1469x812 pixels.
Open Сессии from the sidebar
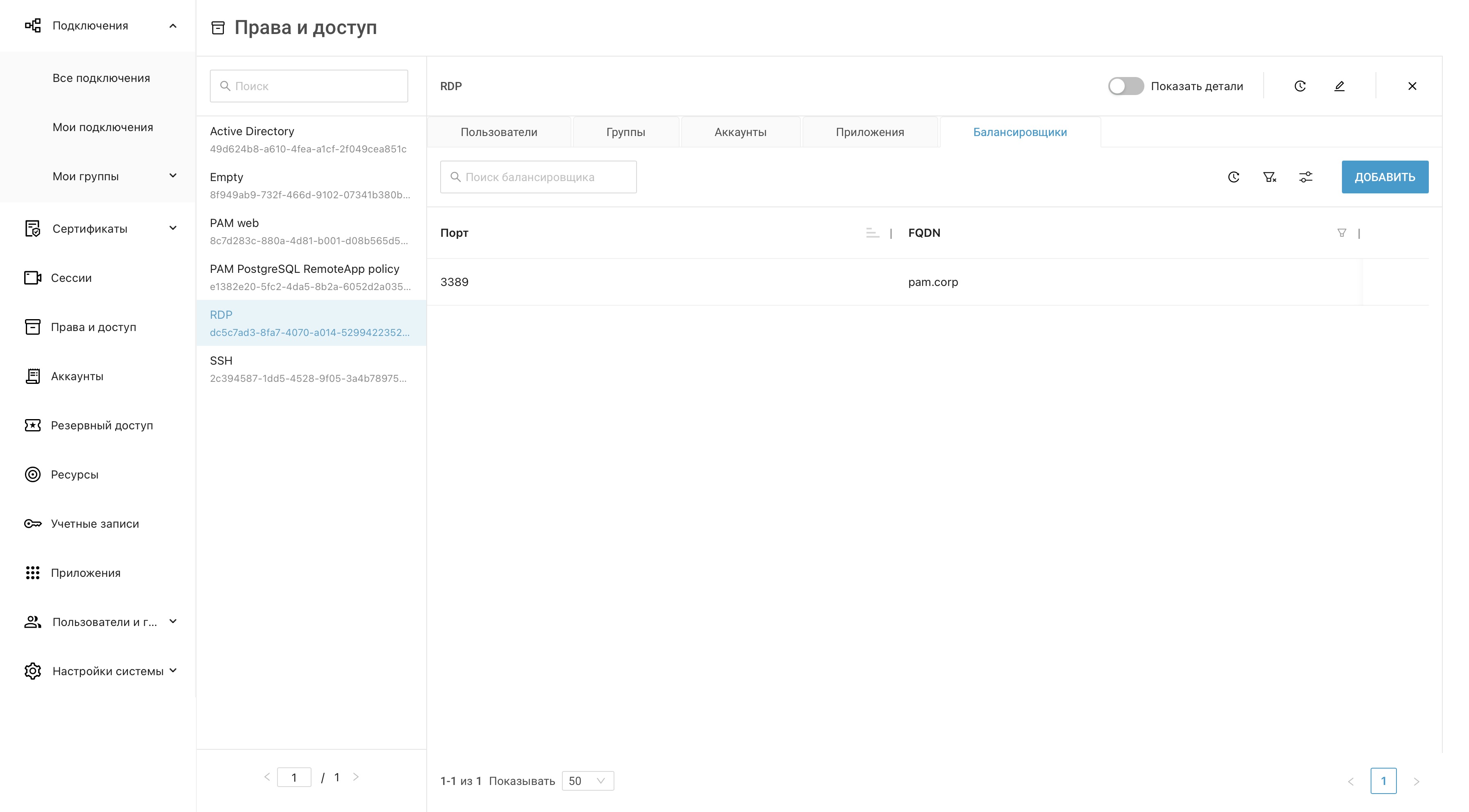(x=71, y=278)
